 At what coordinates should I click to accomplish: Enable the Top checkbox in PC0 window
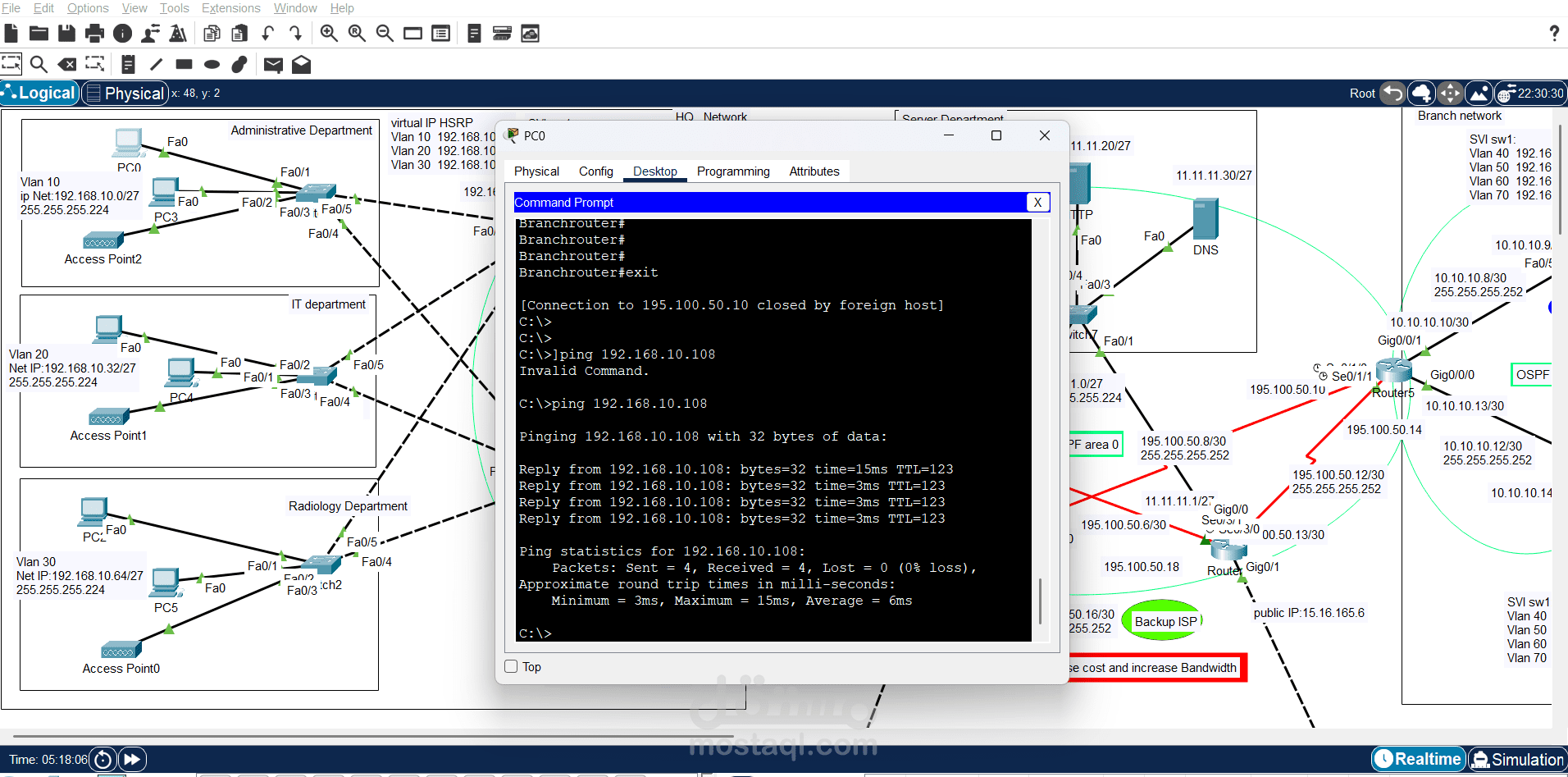511,667
